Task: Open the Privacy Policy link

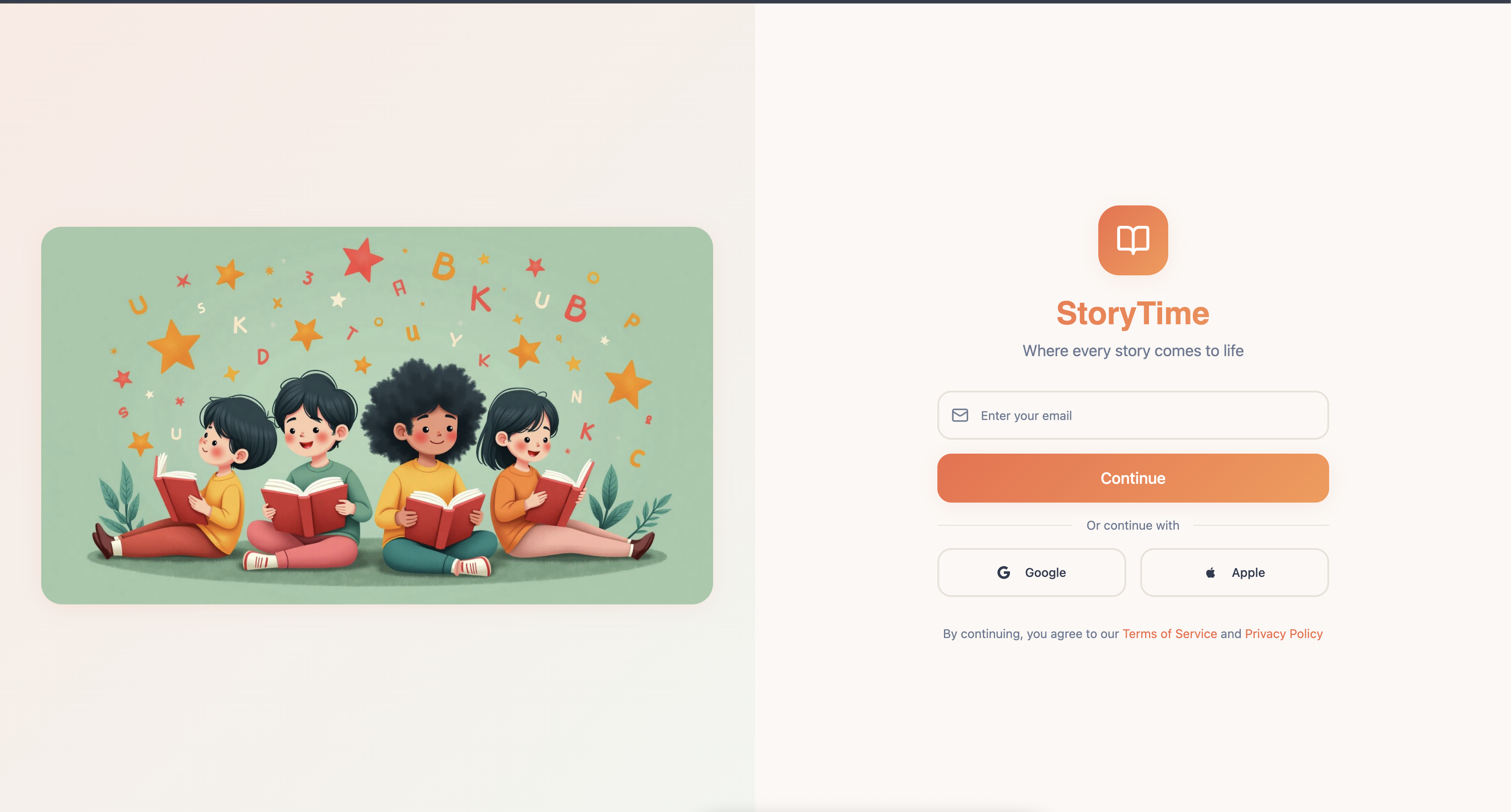Action: [1283, 634]
